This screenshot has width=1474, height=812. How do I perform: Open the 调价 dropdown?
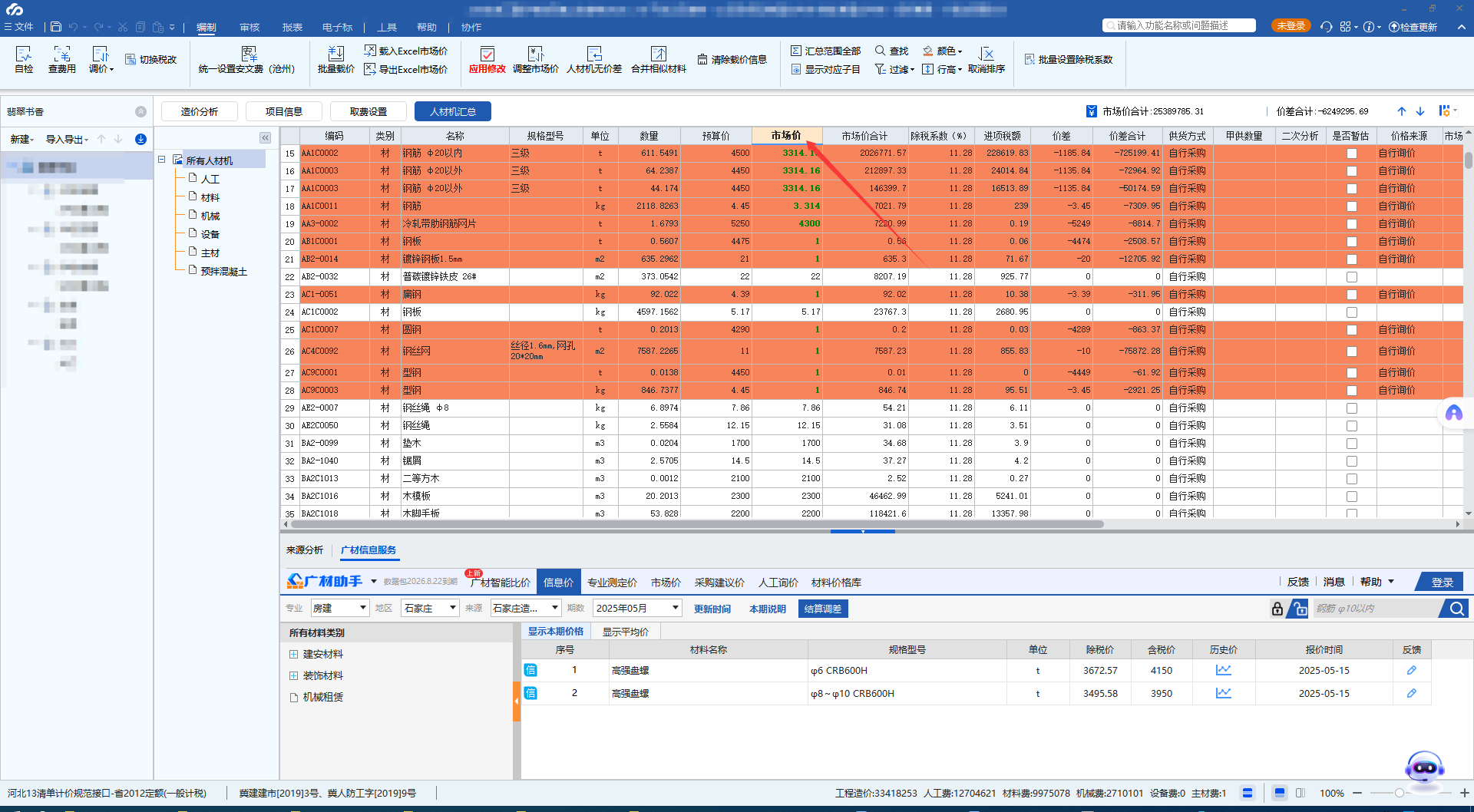pos(101,59)
